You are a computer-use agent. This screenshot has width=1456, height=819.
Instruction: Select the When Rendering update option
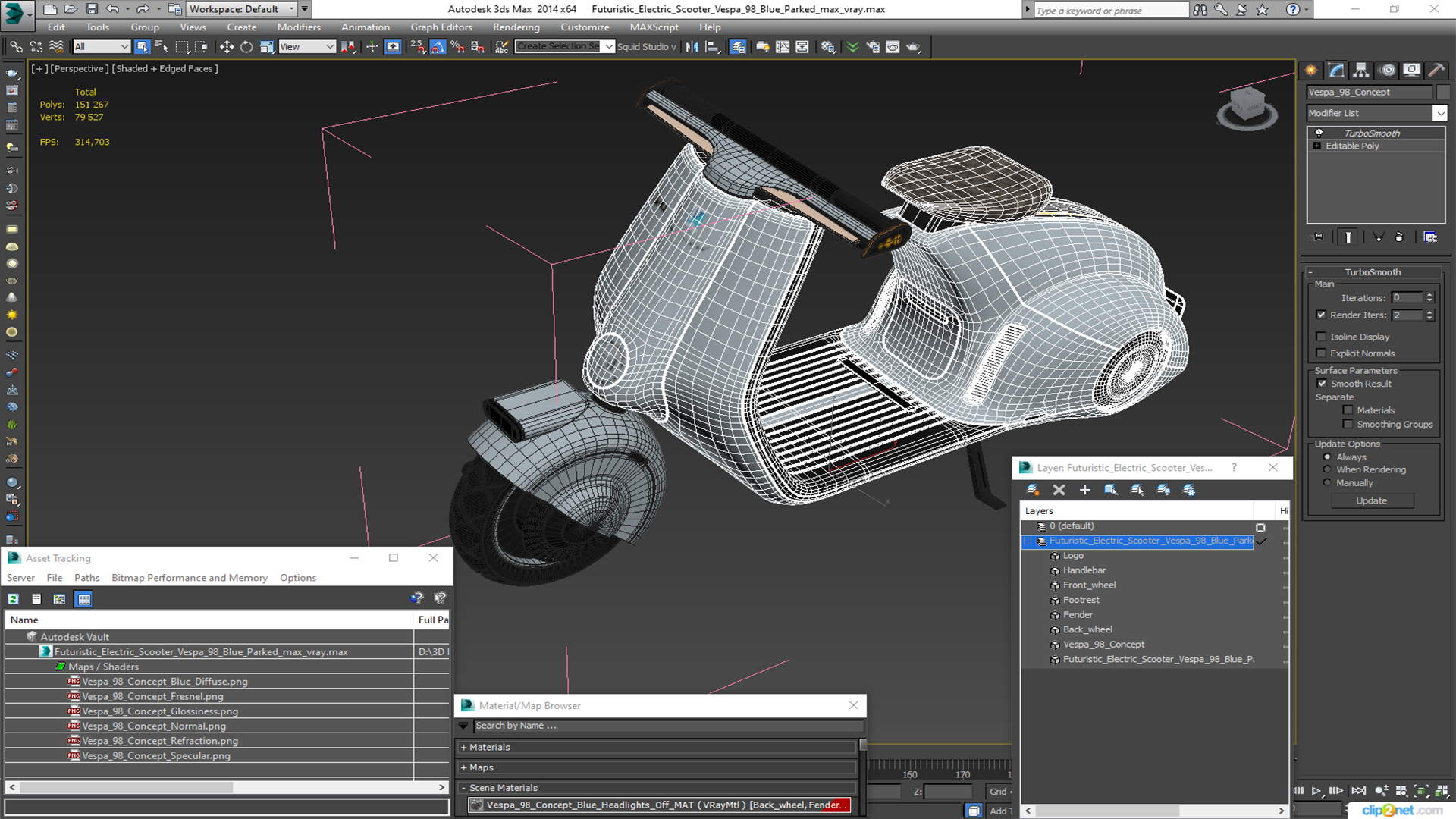(1327, 469)
